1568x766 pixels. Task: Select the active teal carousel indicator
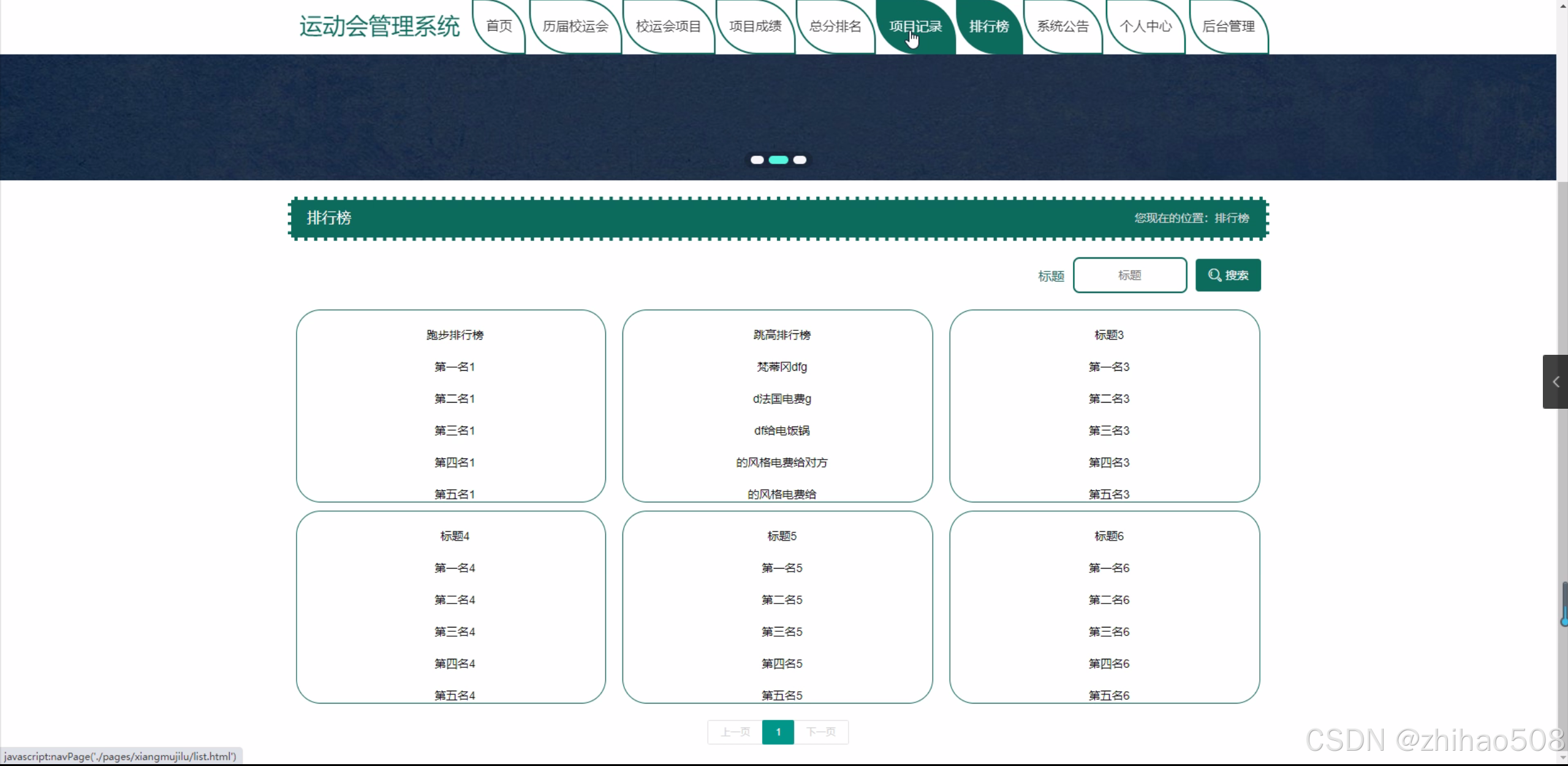click(778, 160)
